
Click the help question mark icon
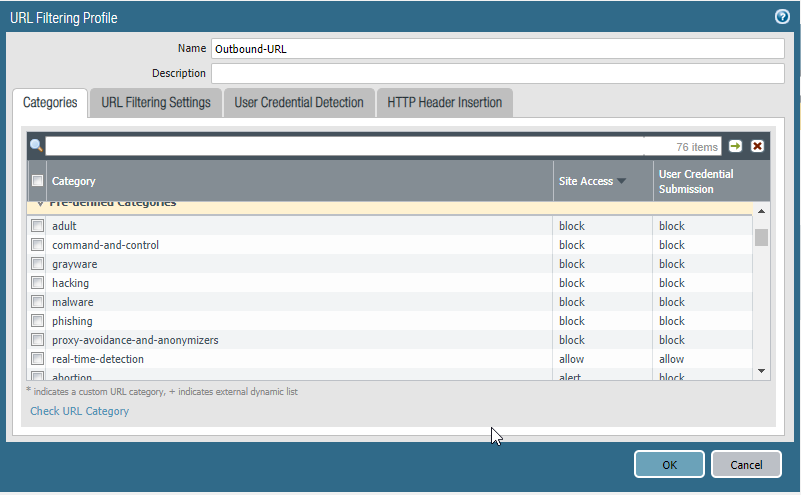click(x=783, y=17)
